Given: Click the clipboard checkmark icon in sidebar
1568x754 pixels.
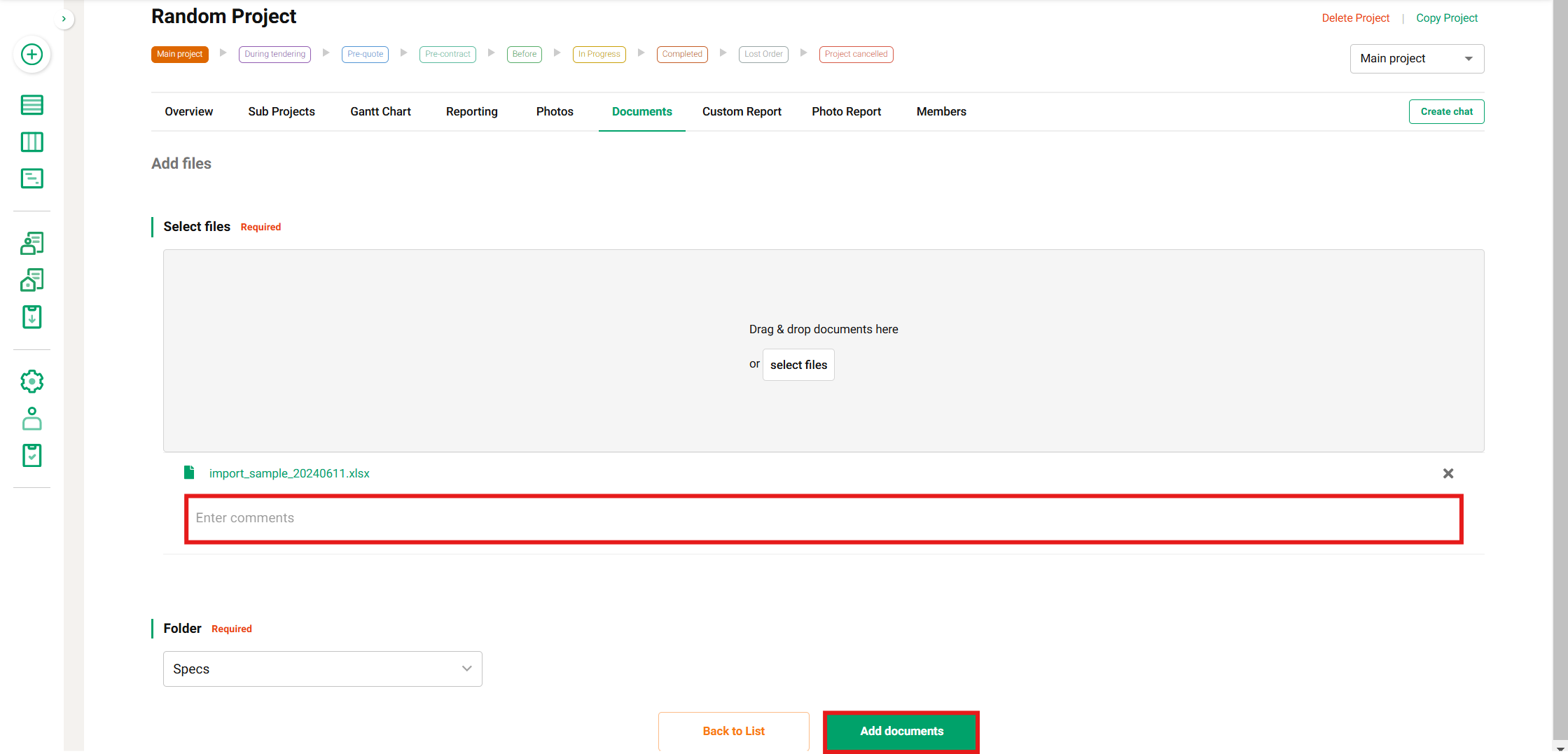Looking at the screenshot, I should click(32, 456).
